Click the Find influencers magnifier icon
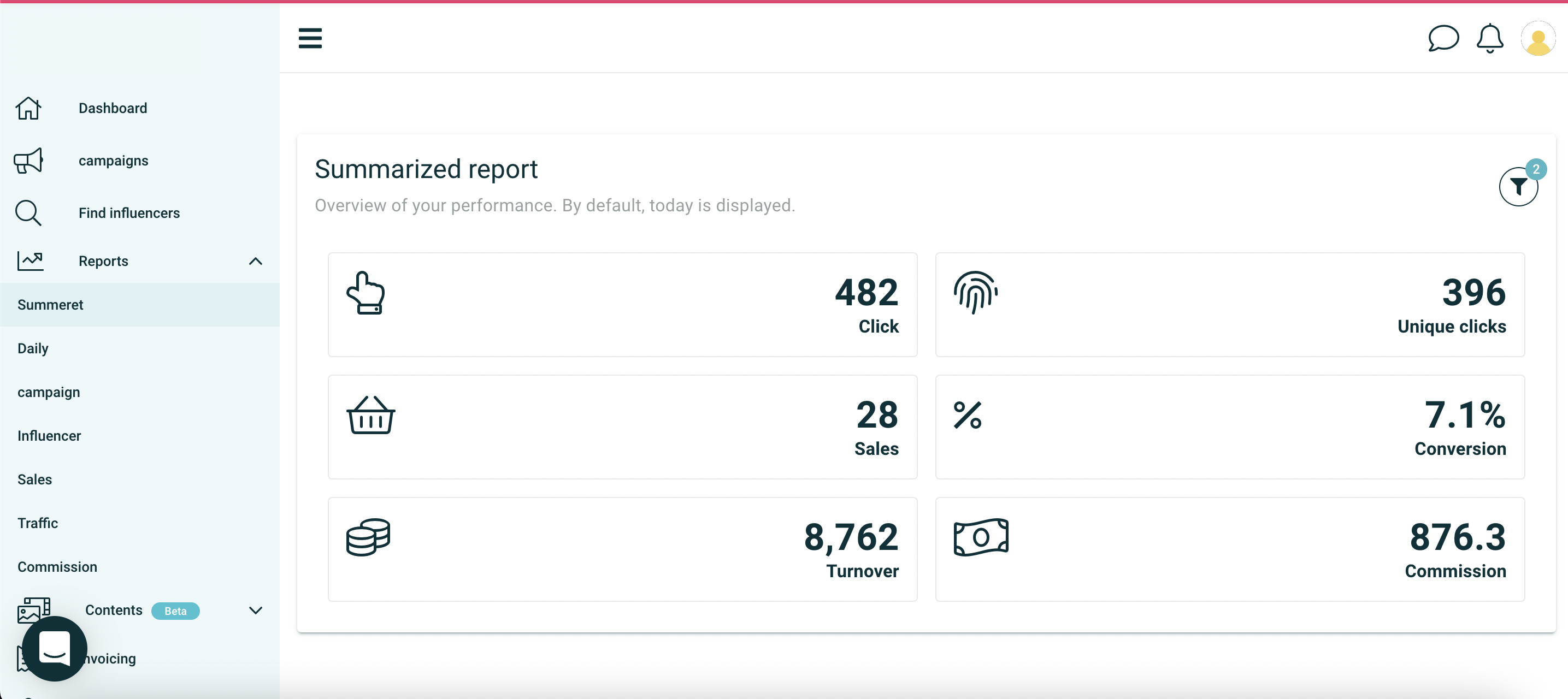 click(x=28, y=213)
